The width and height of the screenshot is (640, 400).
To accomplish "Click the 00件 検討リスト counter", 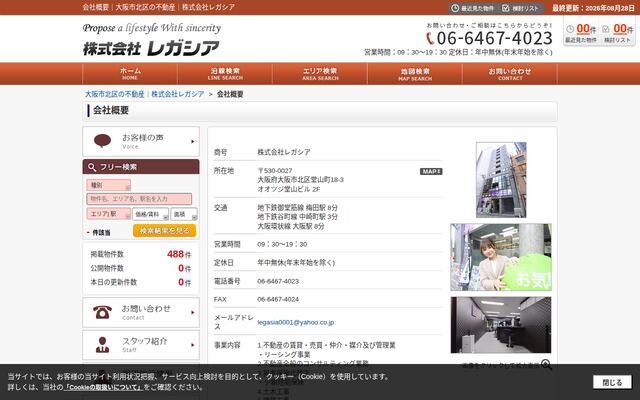I will 618,33.
